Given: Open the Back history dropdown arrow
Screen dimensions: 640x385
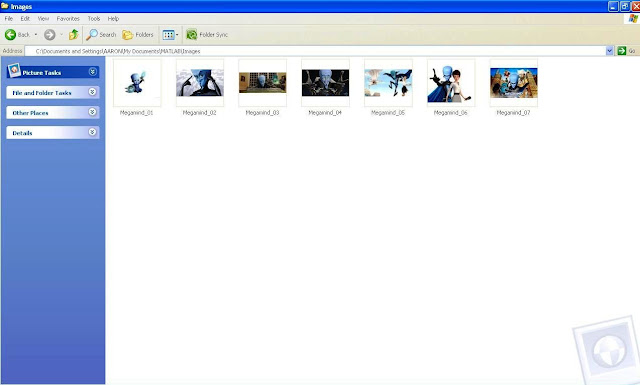Looking at the screenshot, I should coord(36,35).
